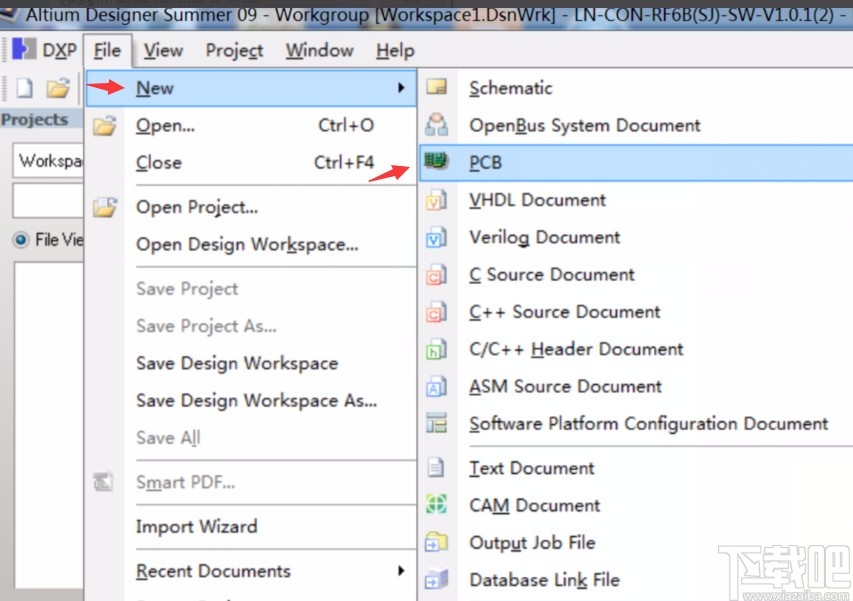Create a new C/C++ Header Document
This screenshot has height=601, width=853.
(x=636, y=349)
